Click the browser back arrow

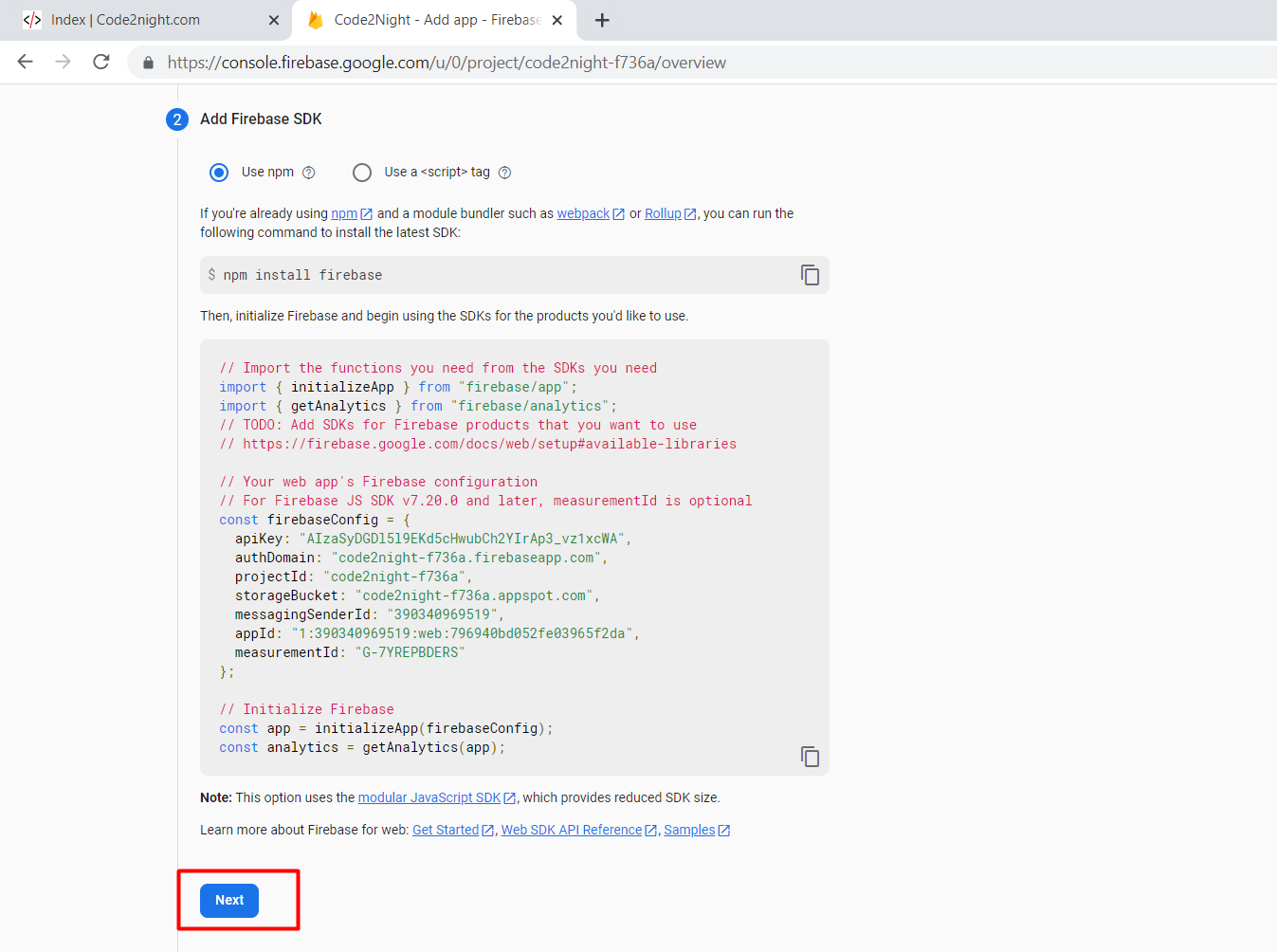pos(26,62)
